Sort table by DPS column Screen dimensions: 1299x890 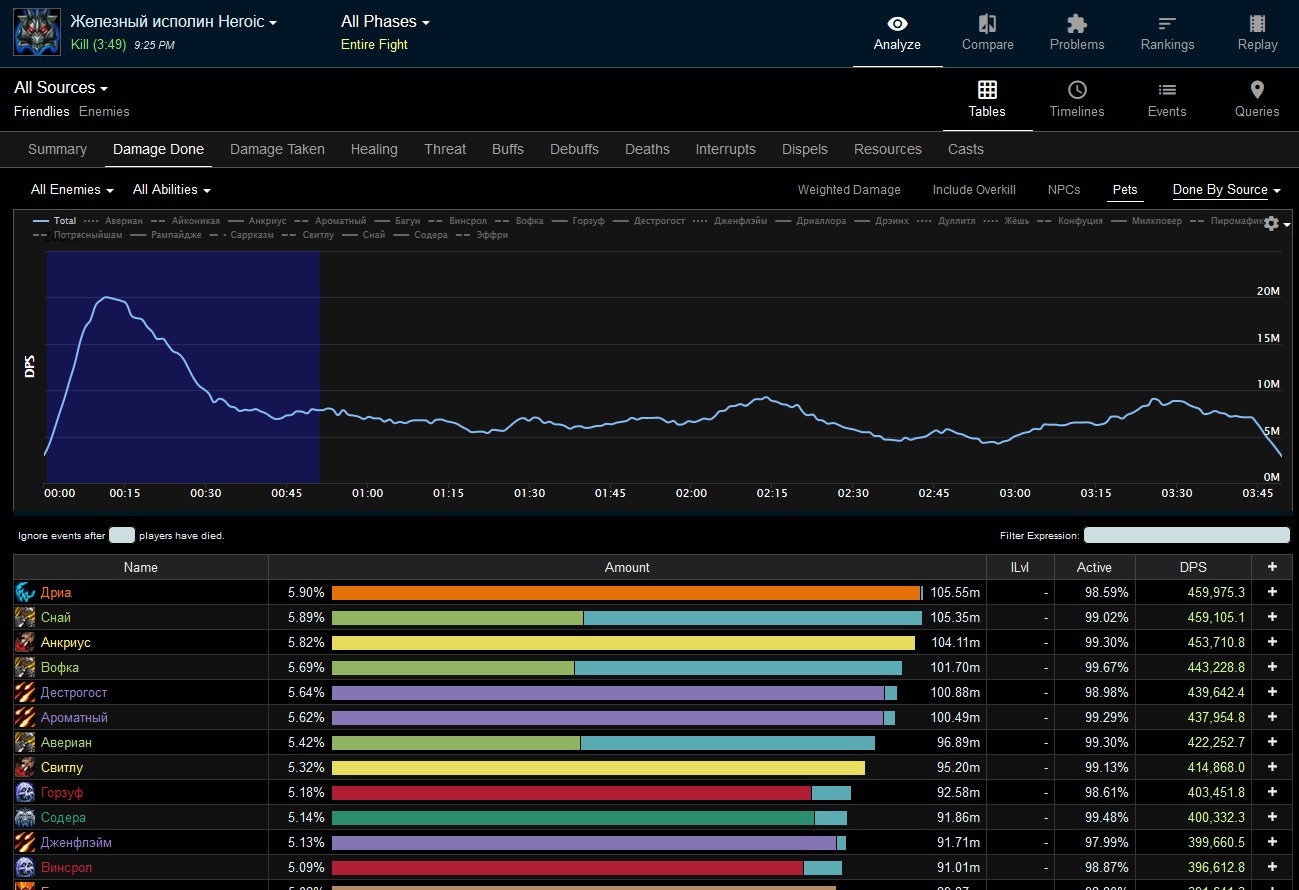[x=1193, y=567]
